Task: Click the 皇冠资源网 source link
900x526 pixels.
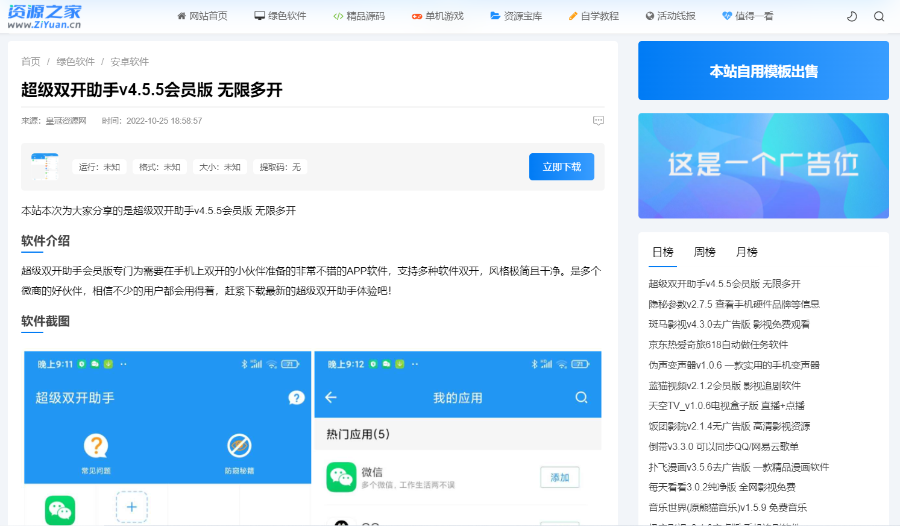Action: tap(66, 121)
